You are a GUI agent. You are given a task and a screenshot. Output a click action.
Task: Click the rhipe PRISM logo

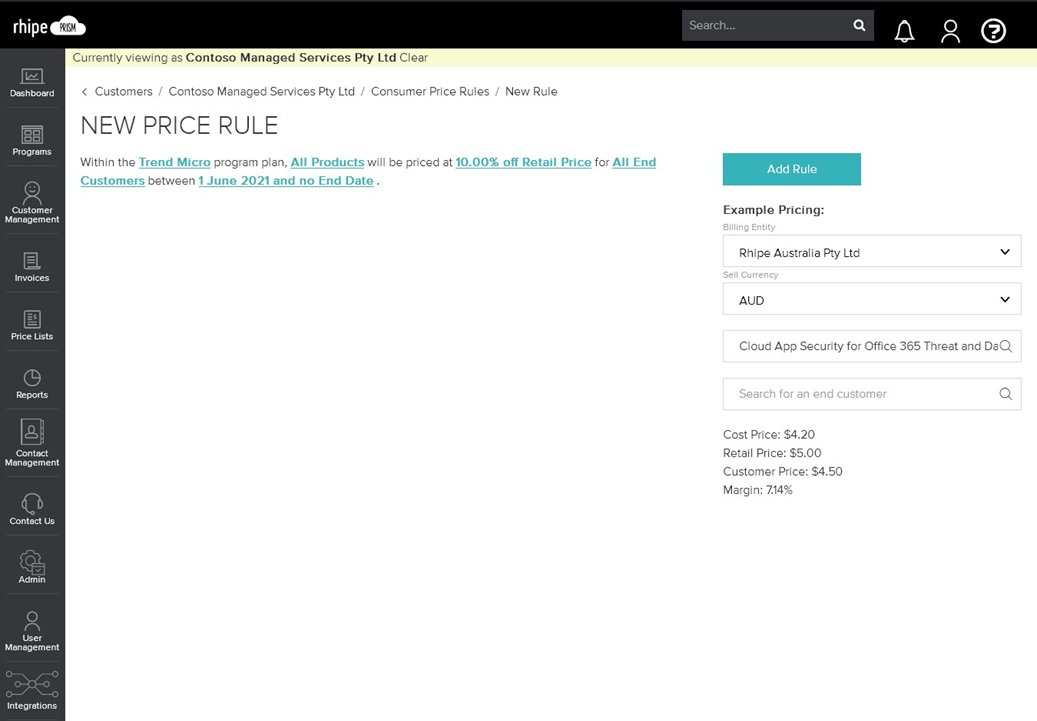[49, 26]
